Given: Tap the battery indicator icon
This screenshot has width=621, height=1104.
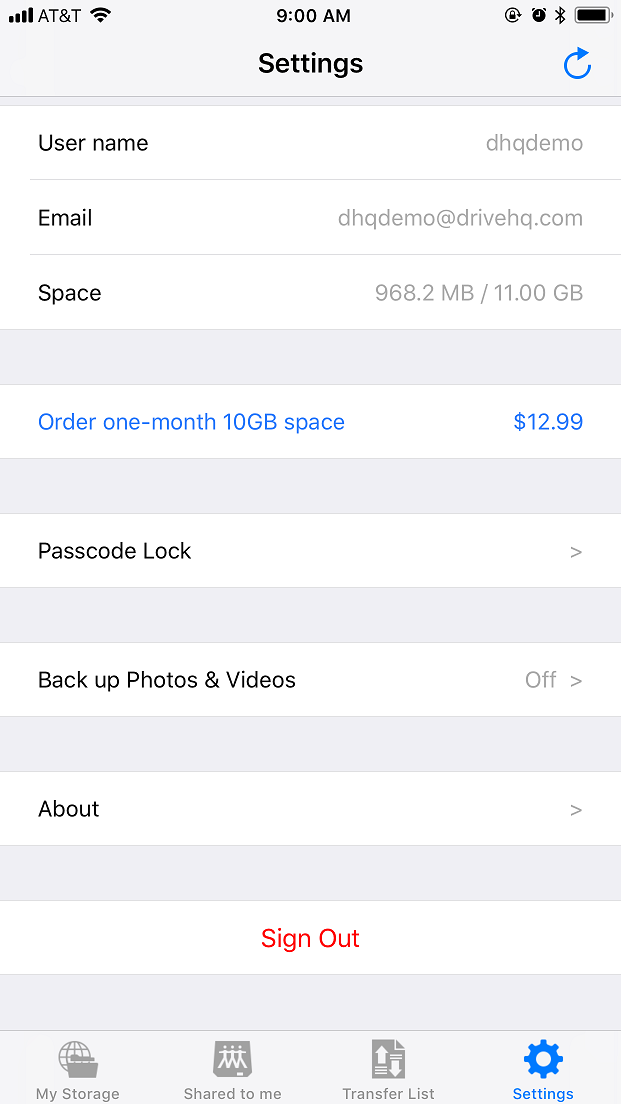Looking at the screenshot, I should point(592,15).
